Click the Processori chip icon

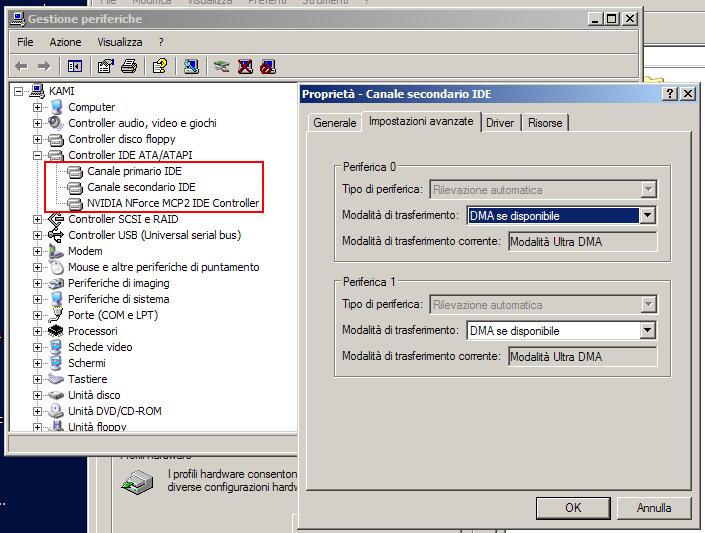56,331
